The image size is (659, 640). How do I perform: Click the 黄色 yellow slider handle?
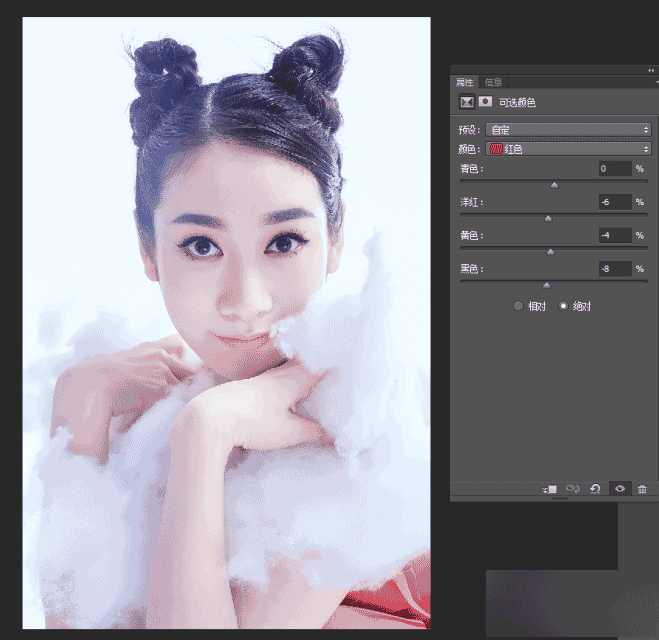[x=550, y=252]
